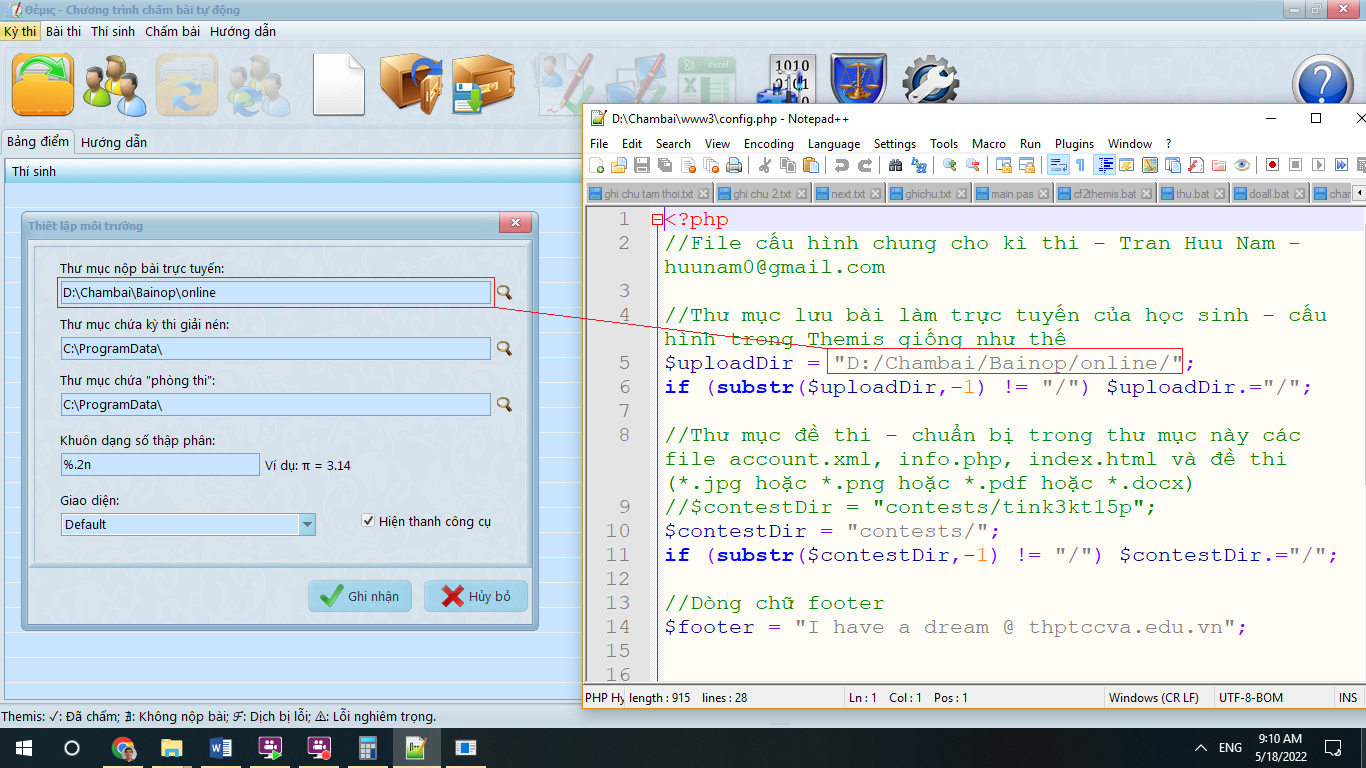
Task: Click the Zoom In icon in Notepad++
Action: pyautogui.click(x=949, y=165)
